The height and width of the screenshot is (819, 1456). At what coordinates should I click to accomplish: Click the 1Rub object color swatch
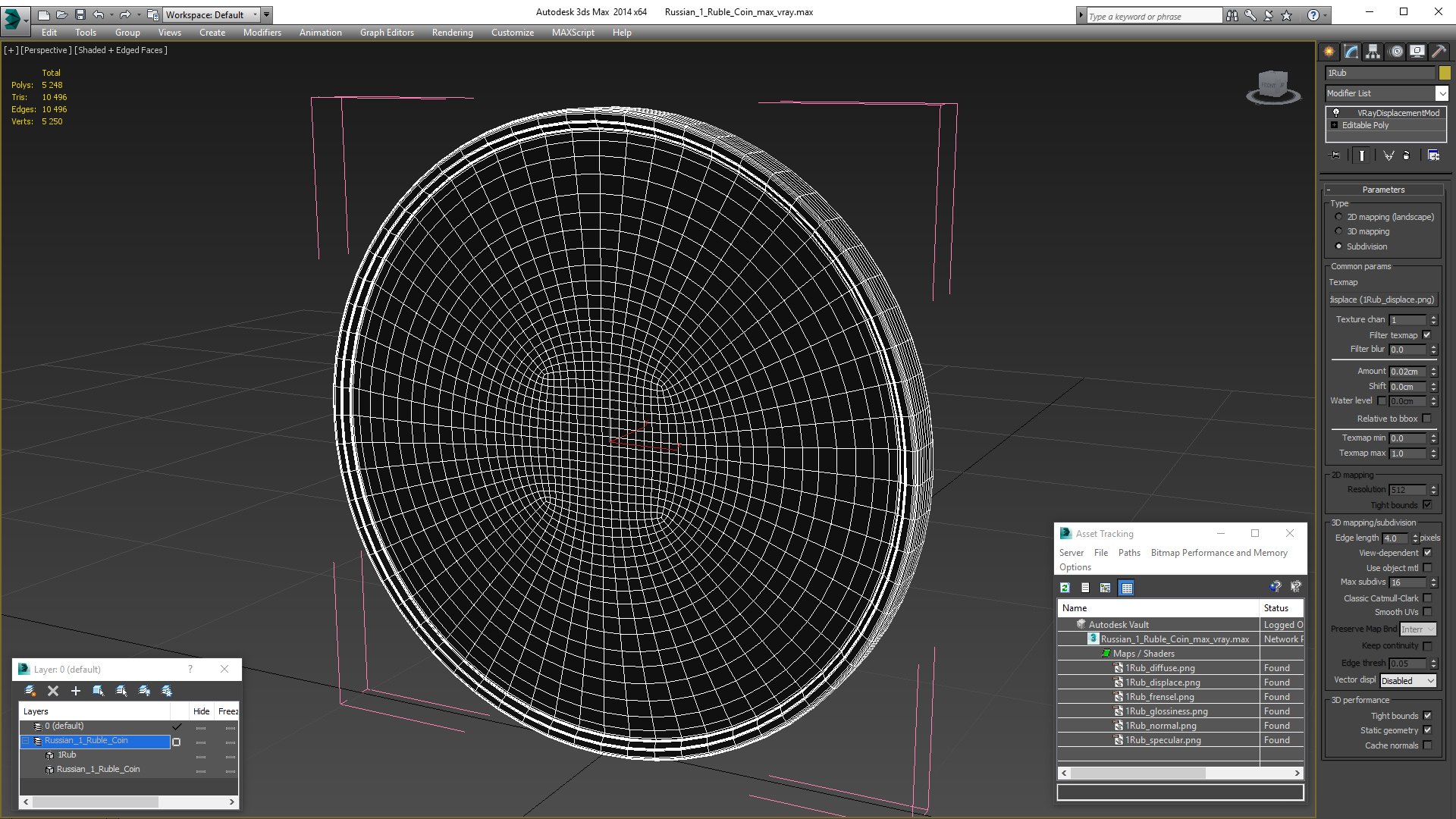[x=1445, y=73]
